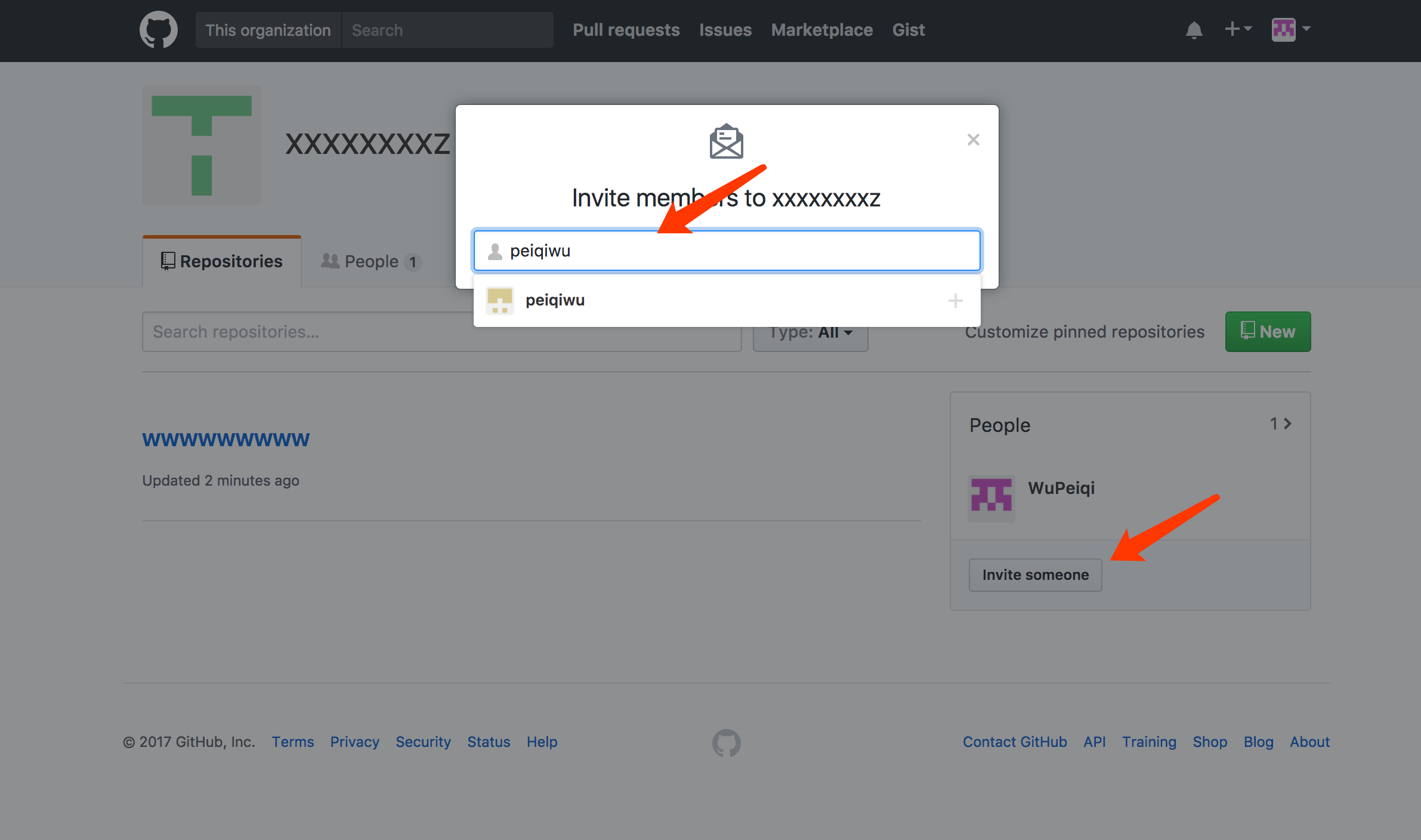Click the organization T avatar image
This screenshot has height=840, width=1421.
pos(202,146)
